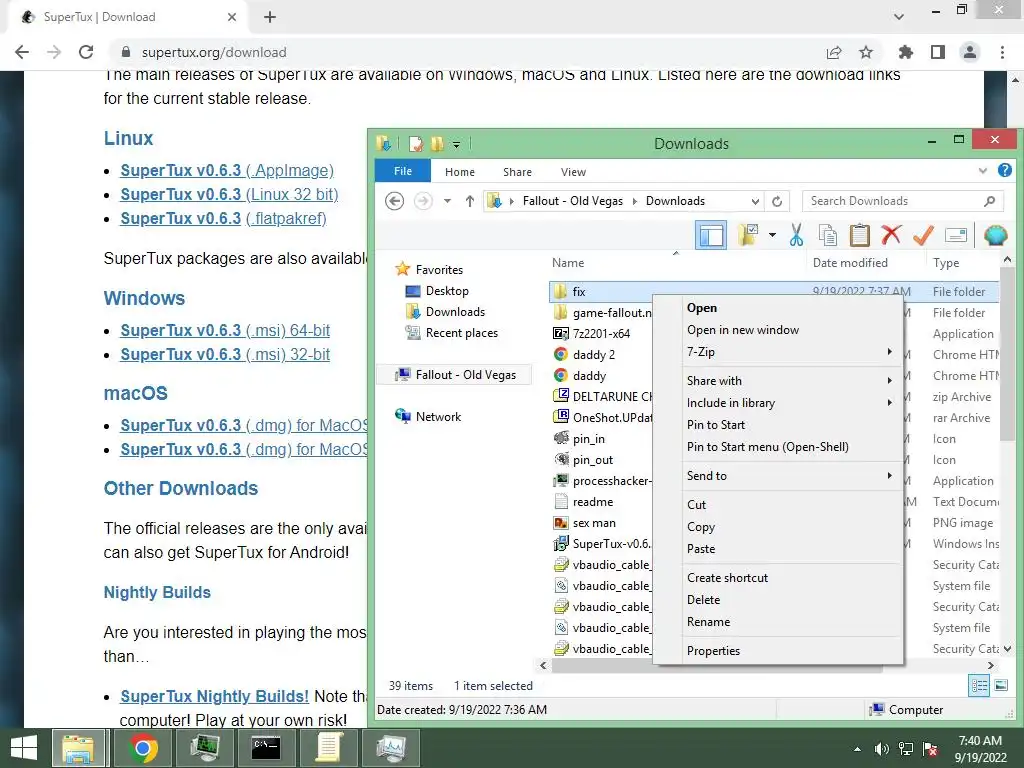Click the Copy pages icon in Explorer toolbar
This screenshot has height=768, width=1024.
(x=827, y=235)
